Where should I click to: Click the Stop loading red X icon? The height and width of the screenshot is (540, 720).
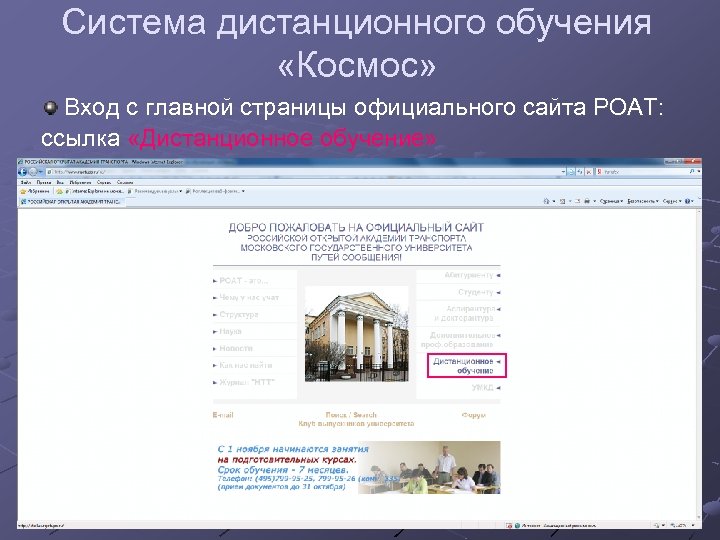click(x=588, y=172)
